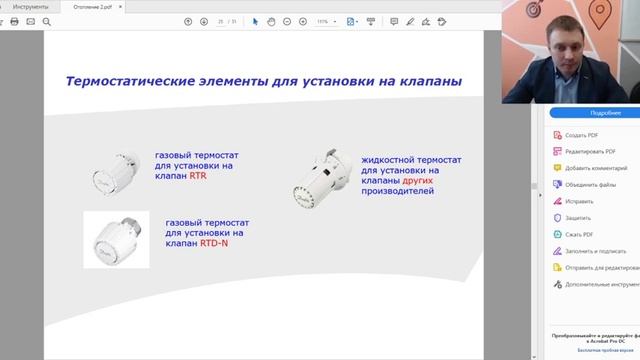
Task: Click the Бесплатная пробная версия link
Action: (605, 350)
